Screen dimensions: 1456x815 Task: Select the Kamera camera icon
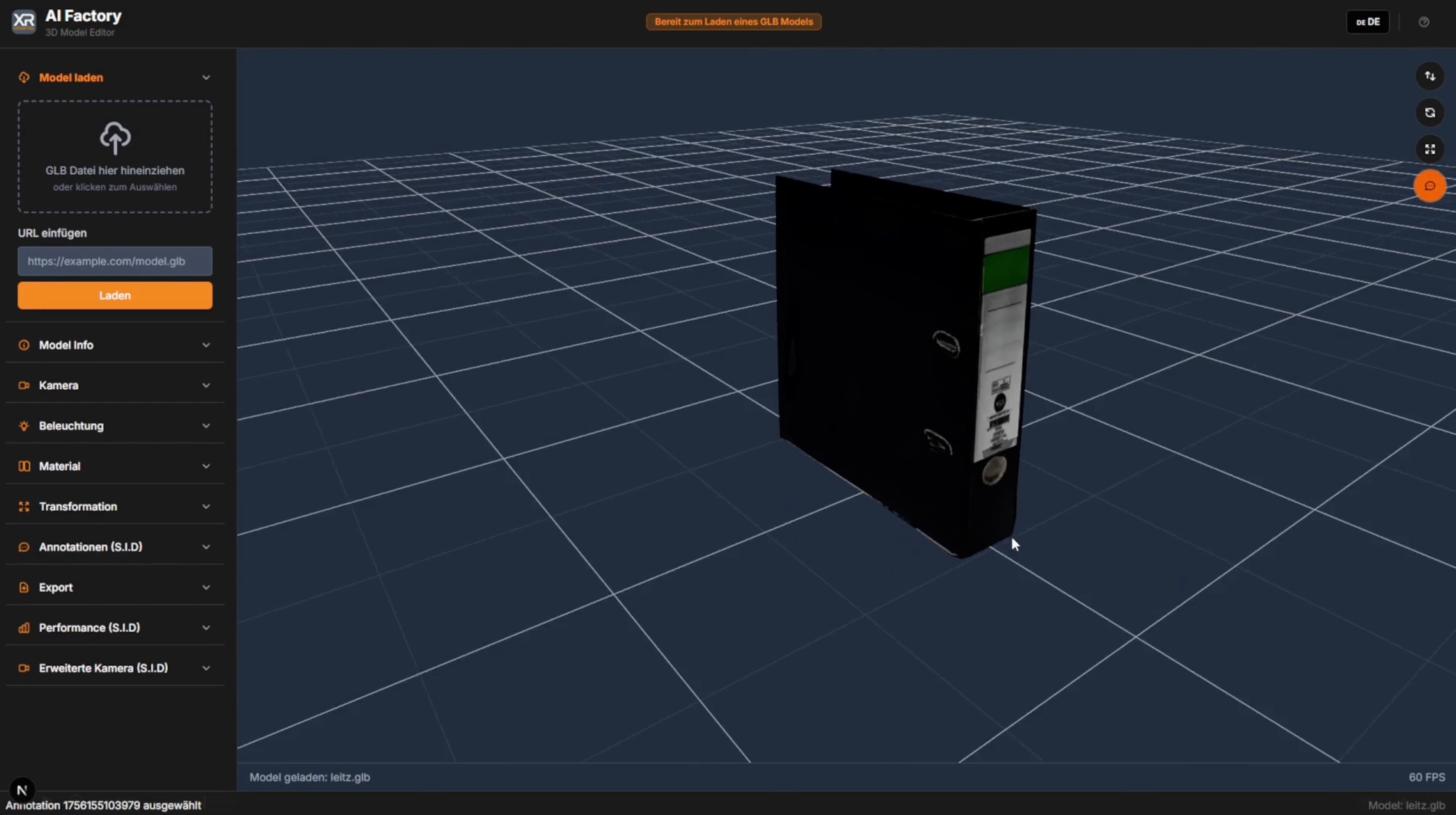coord(24,385)
